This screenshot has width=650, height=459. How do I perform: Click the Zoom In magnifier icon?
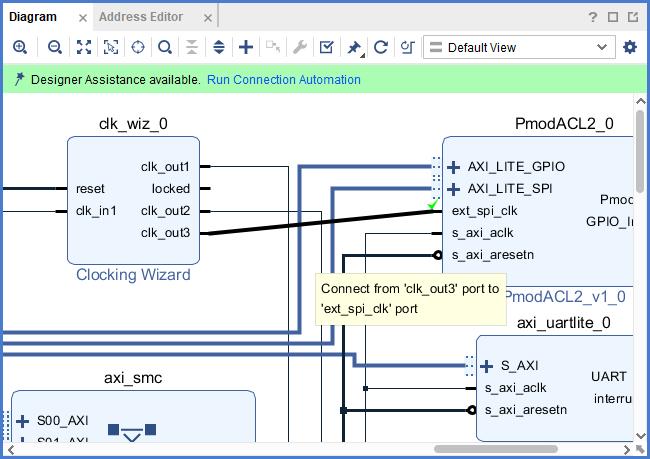tap(20, 47)
